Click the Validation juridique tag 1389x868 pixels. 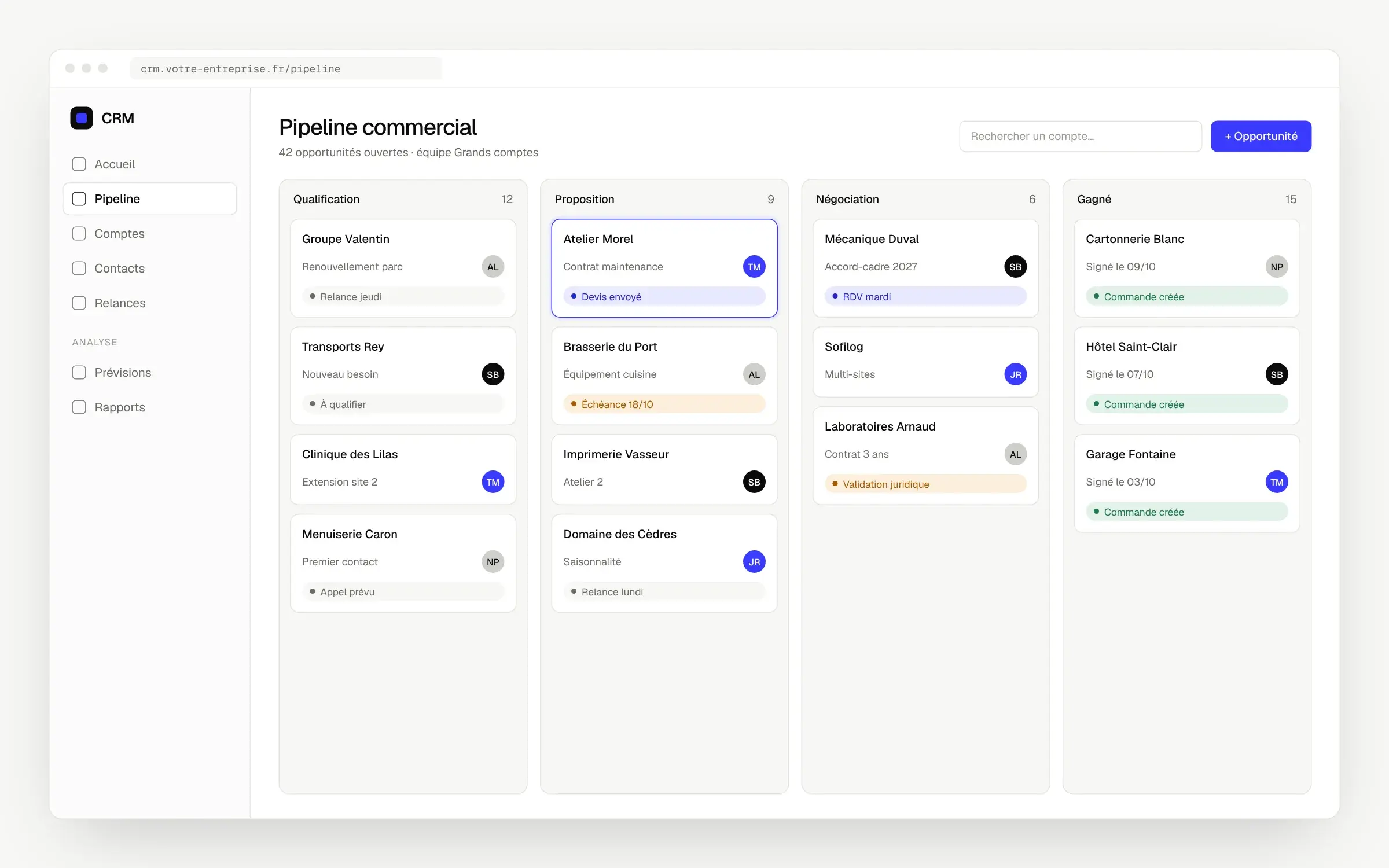click(x=925, y=484)
